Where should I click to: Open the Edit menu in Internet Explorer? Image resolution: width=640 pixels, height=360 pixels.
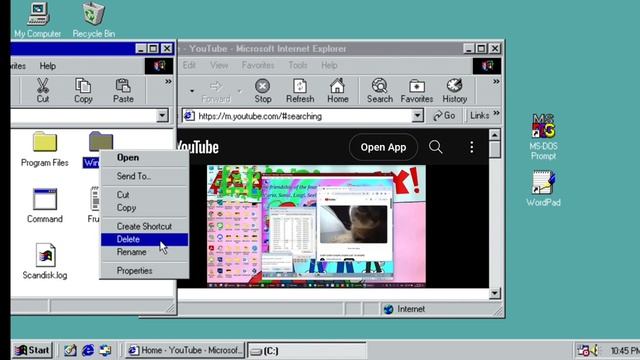189,65
